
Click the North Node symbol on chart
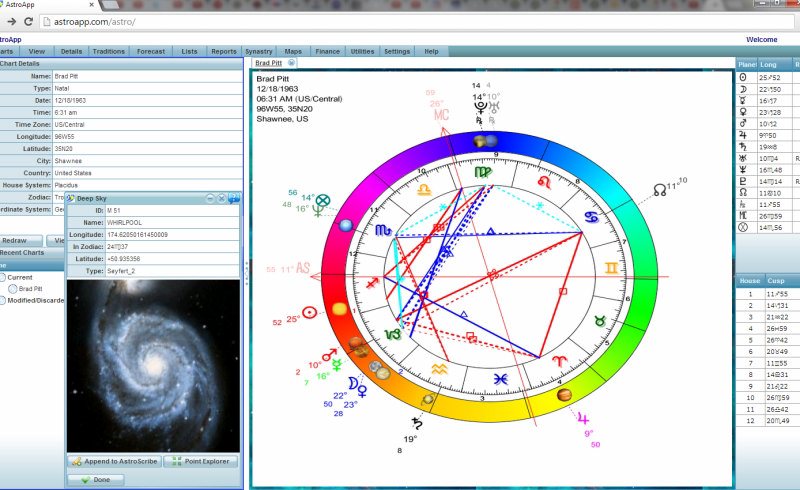tap(659, 187)
